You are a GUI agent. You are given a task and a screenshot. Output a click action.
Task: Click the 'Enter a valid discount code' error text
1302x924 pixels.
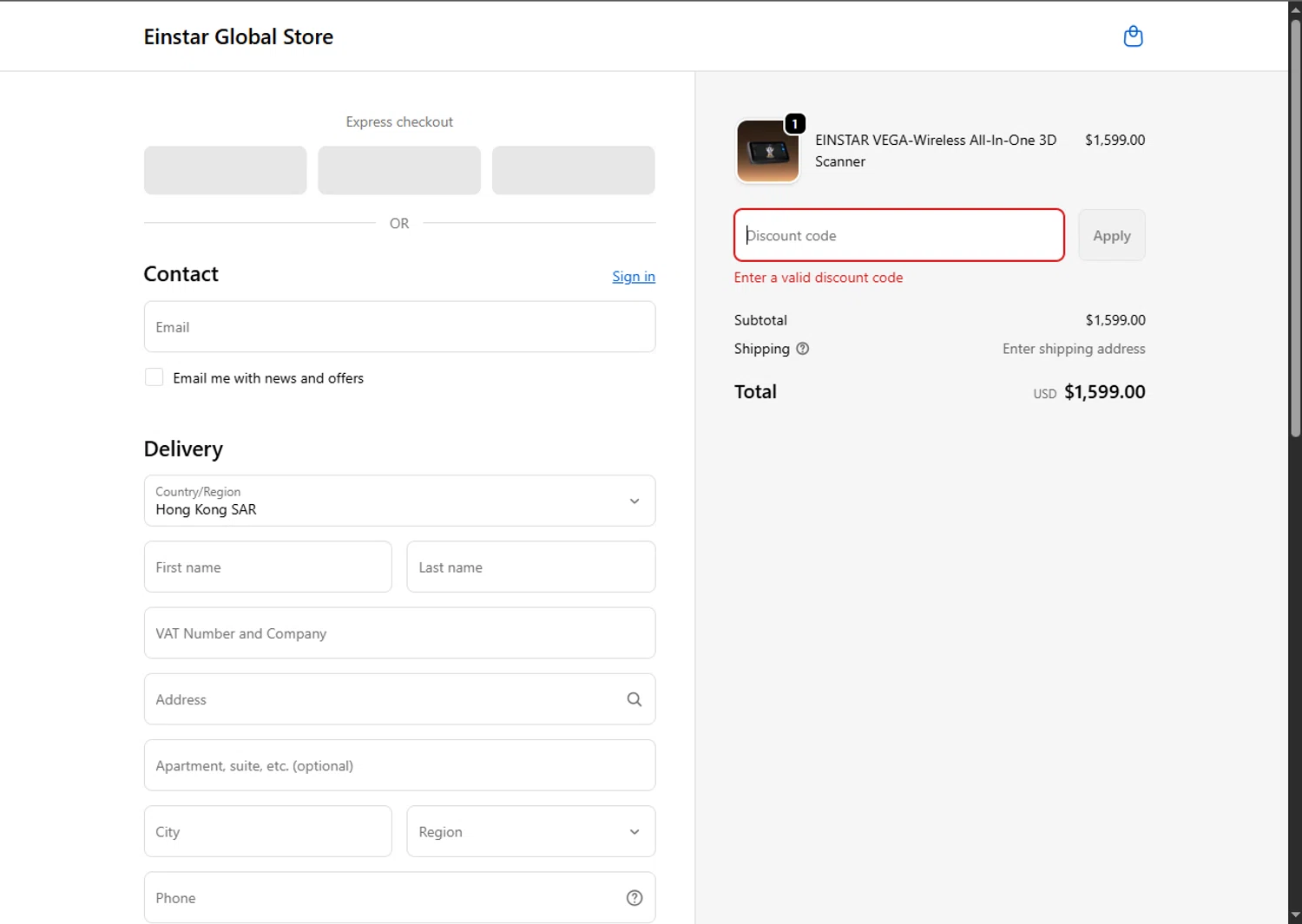click(819, 278)
